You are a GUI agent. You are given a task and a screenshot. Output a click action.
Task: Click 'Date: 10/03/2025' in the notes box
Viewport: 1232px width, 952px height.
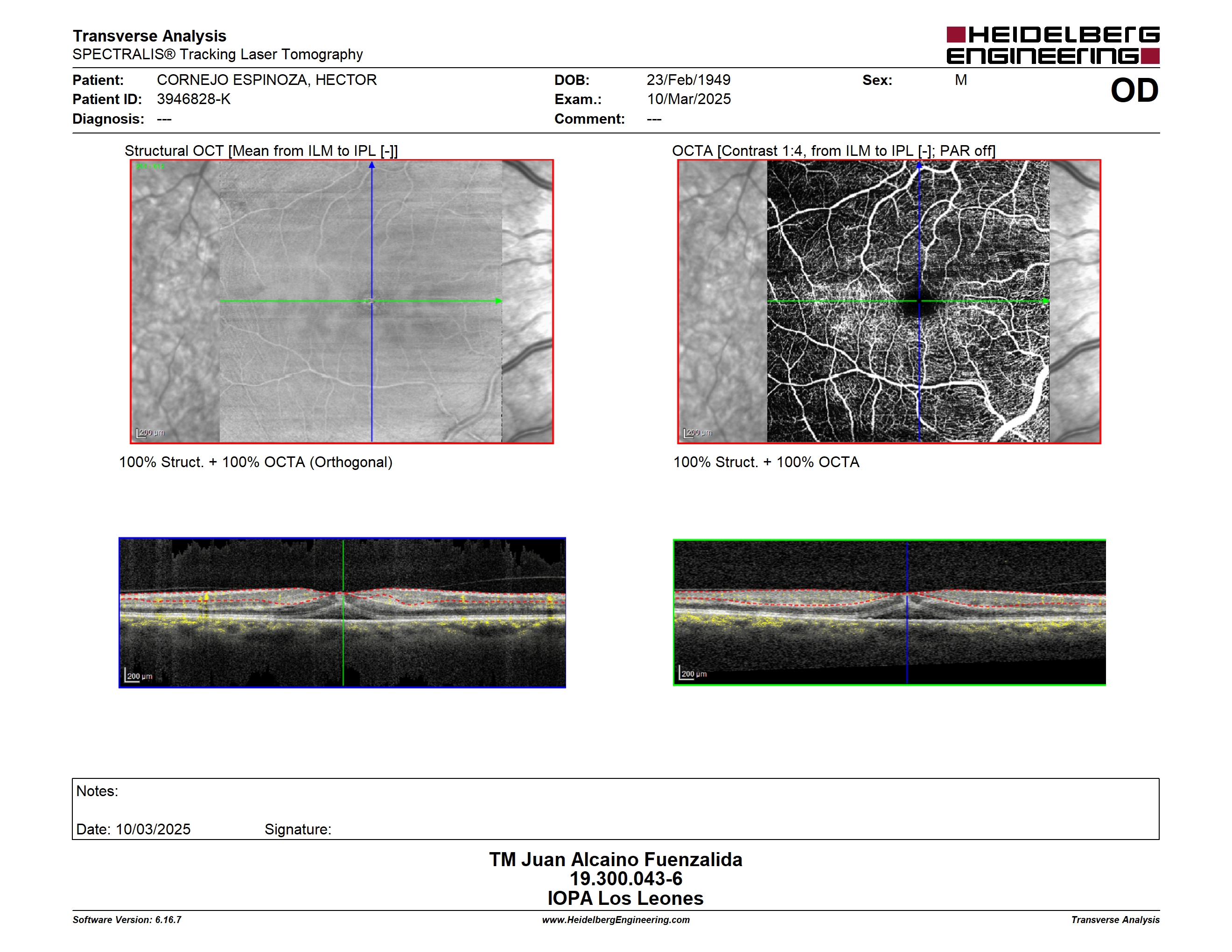(x=133, y=829)
